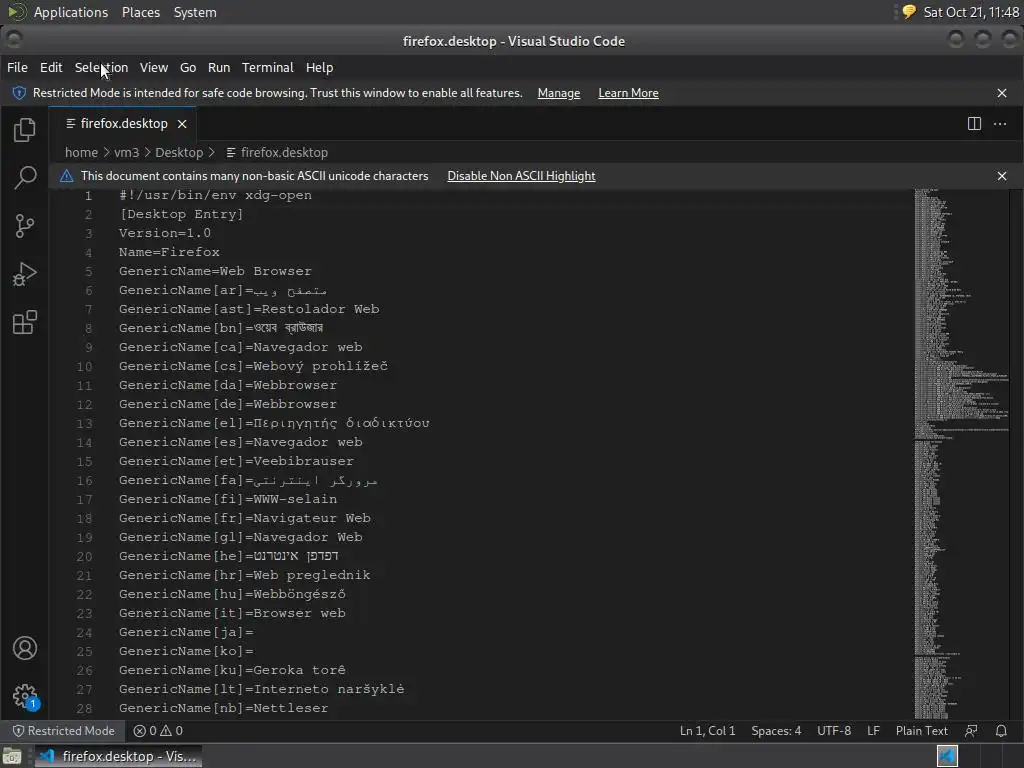Open the Applications menu in top panel
Screen dimensions: 1024x768
(x=71, y=12)
